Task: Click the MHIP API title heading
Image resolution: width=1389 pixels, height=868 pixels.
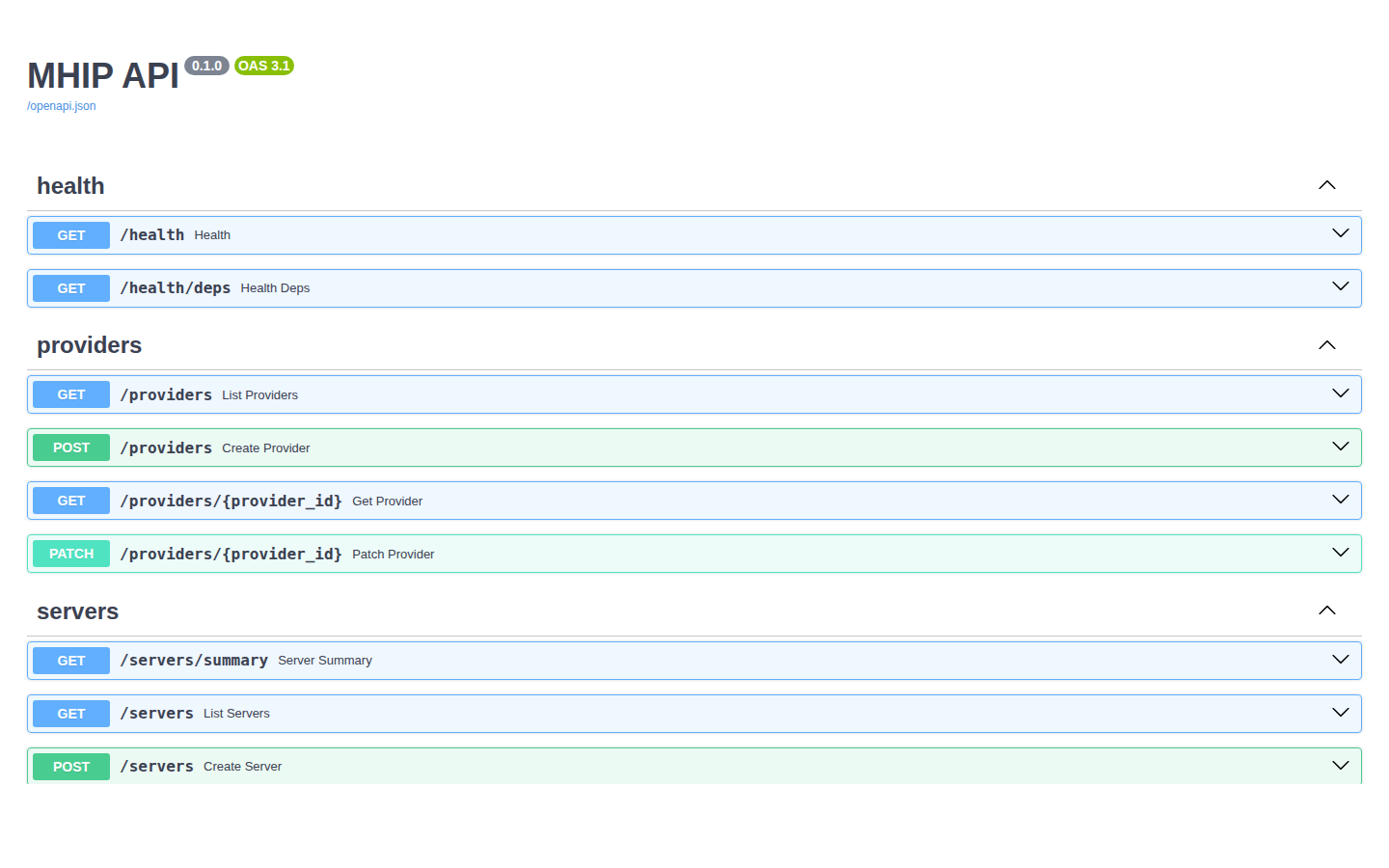Action: tap(101, 75)
